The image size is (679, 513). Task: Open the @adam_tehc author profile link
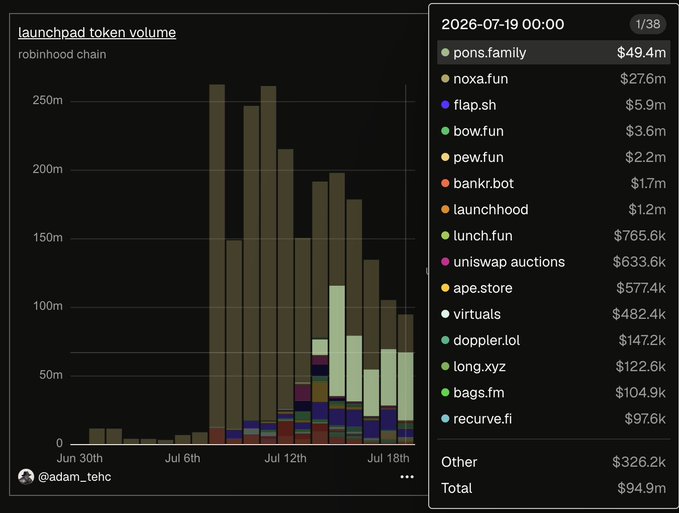click(74, 477)
